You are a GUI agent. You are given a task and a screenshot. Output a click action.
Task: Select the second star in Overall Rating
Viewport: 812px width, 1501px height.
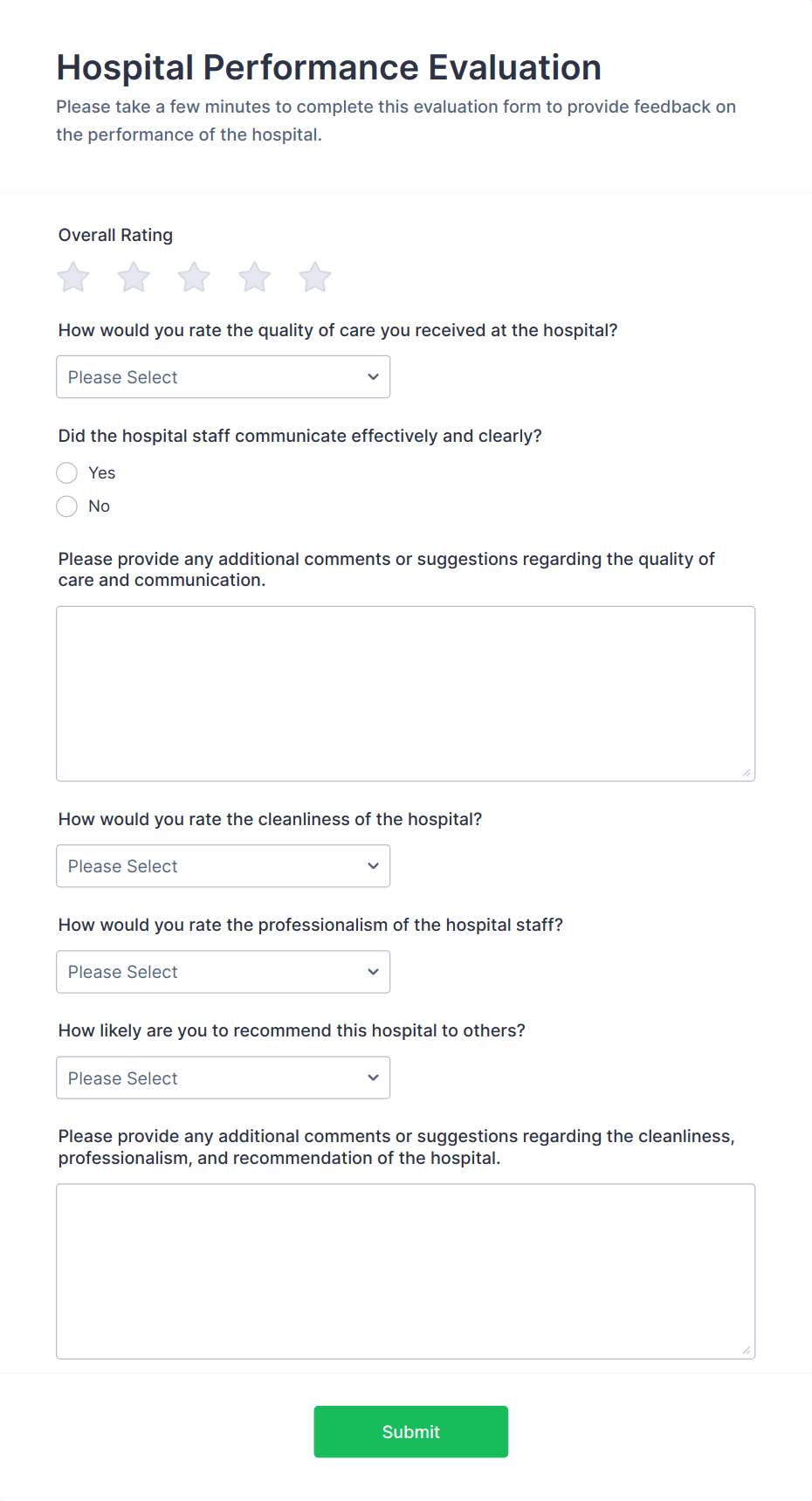(133, 277)
